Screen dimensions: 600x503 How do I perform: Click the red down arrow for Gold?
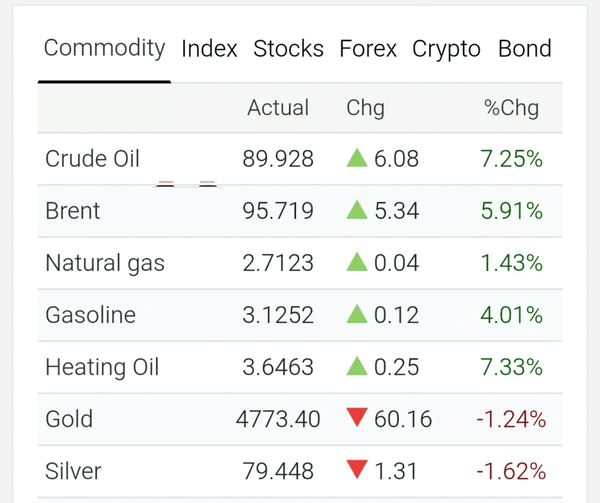[357, 417]
